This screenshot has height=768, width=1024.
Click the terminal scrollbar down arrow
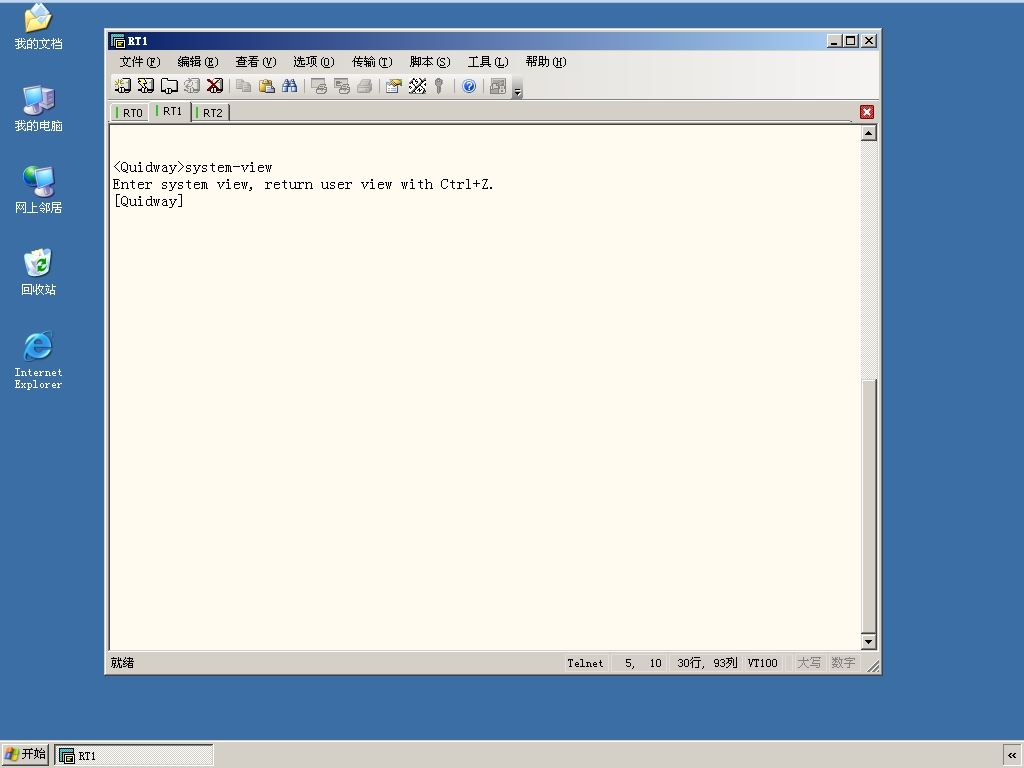click(869, 641)
